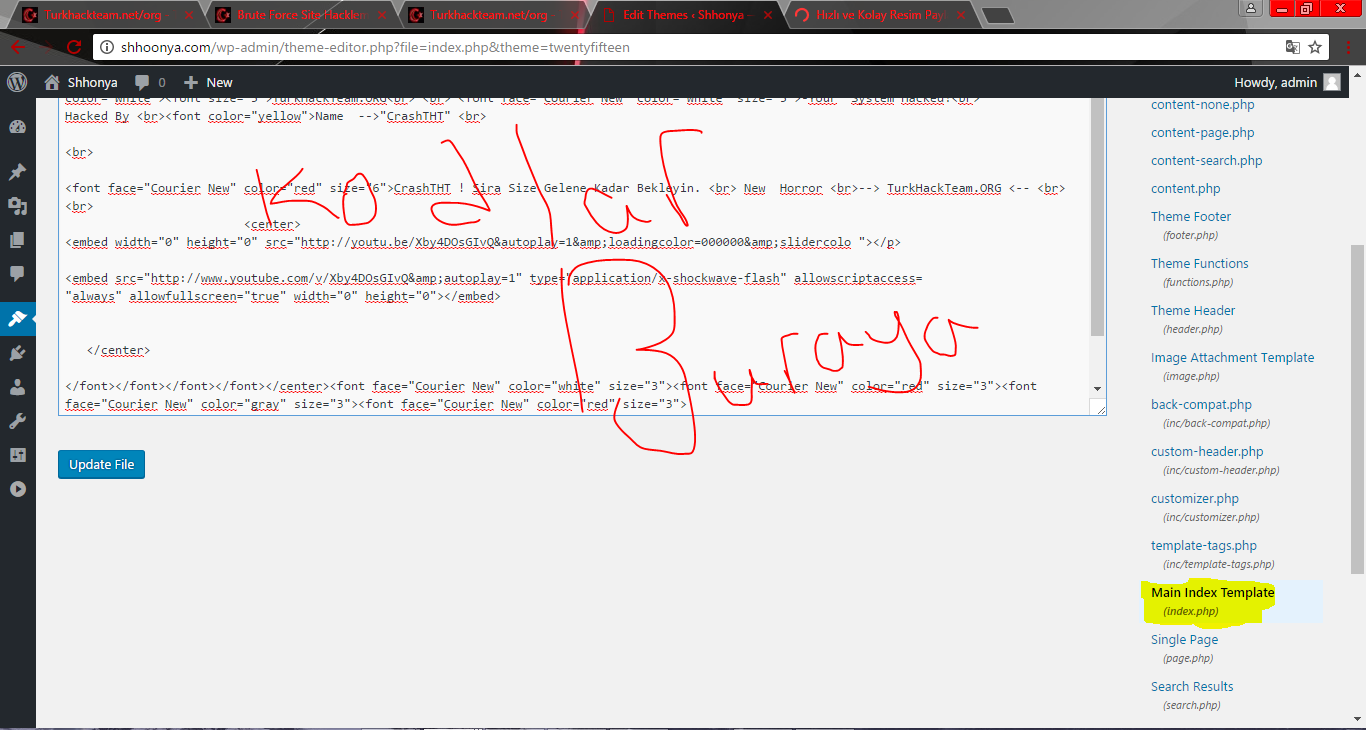
Task: Collapse the WordPress admin menu
Action: (x=17, y=489)
